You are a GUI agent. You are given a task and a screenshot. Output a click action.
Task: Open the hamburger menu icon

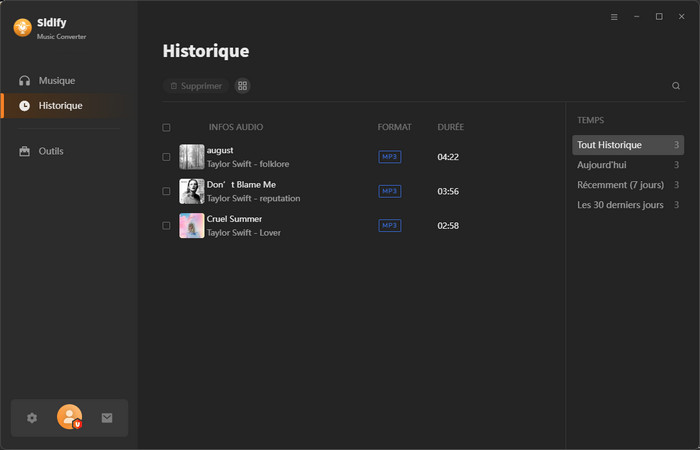tap(614, 17)
